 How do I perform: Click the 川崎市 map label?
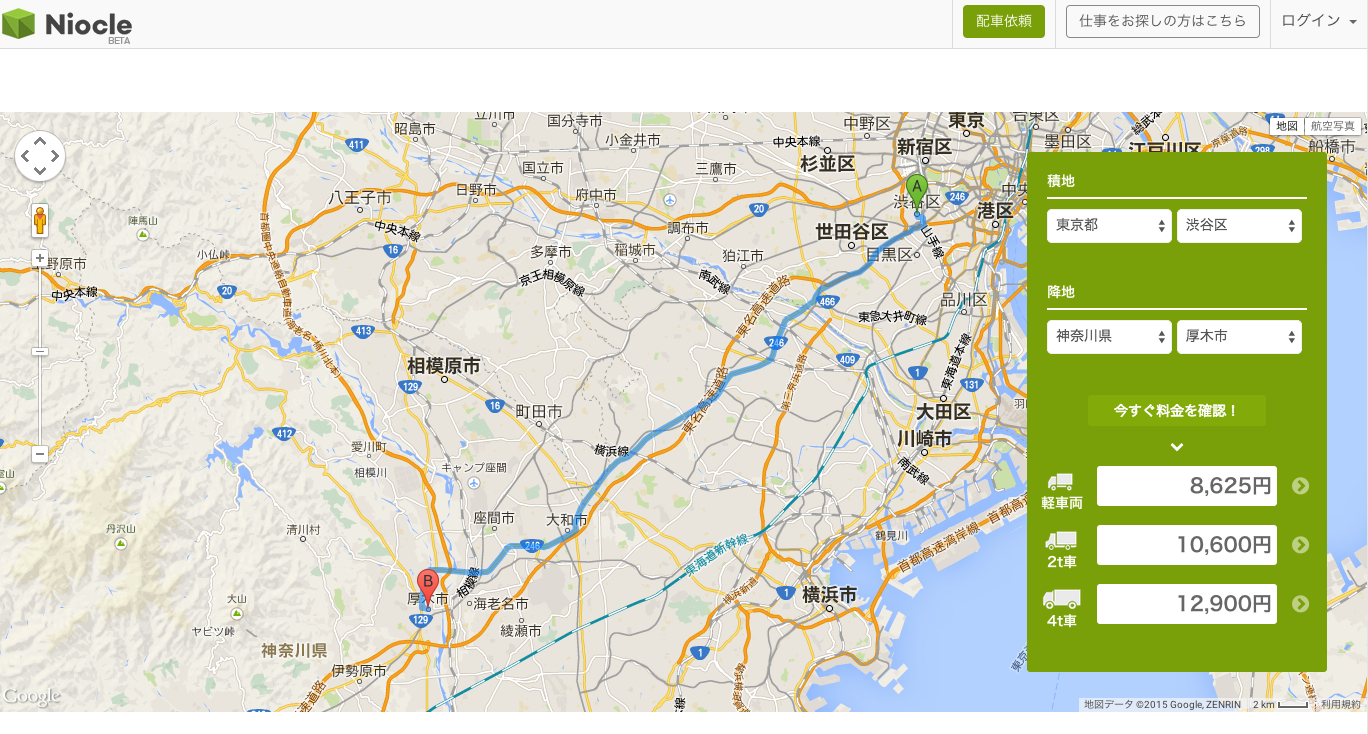click(924, 437)
